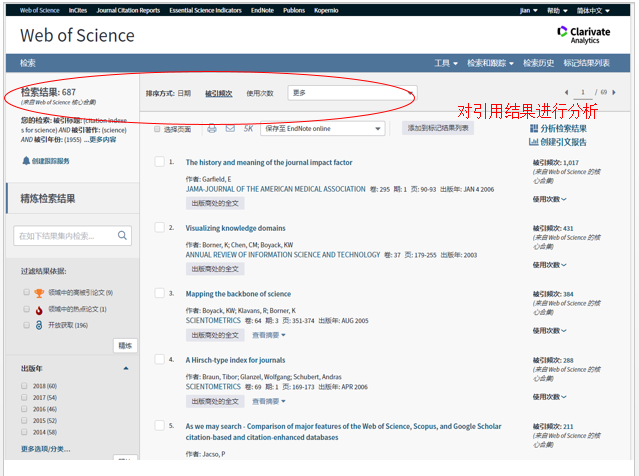Select the checkbox for result 1
Screen dimensions: 639x476
[x=159, y=161]
